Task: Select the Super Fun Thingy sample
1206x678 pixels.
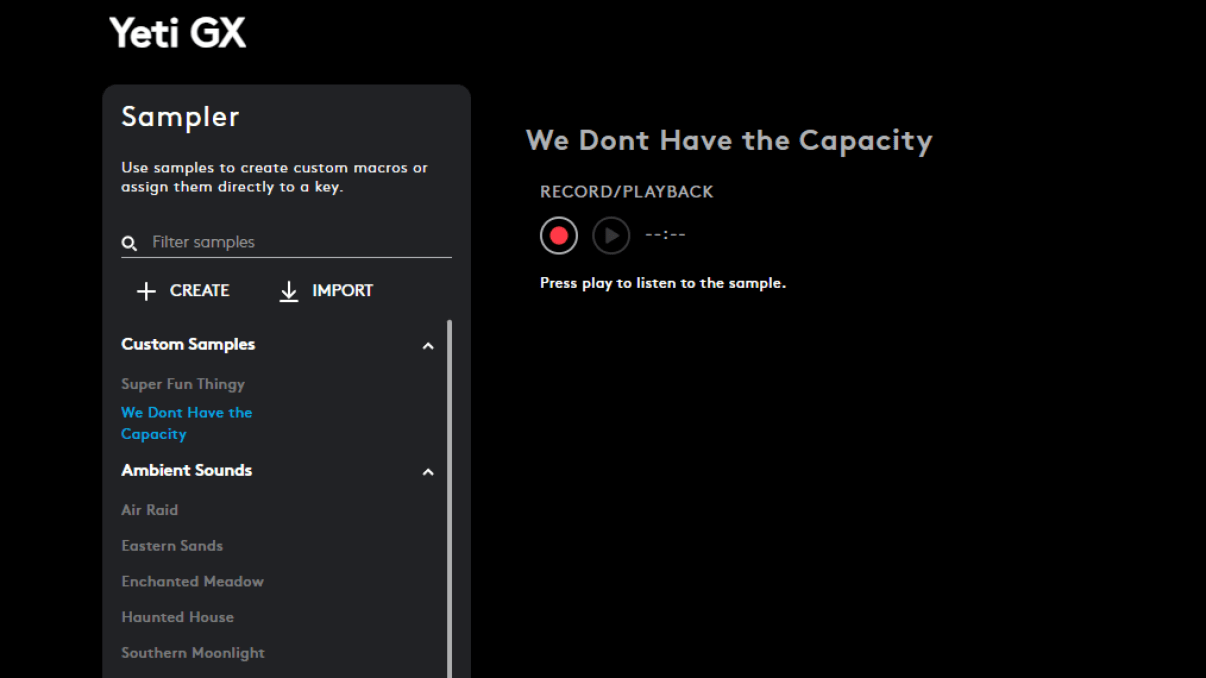Action: tap(183, 384)
